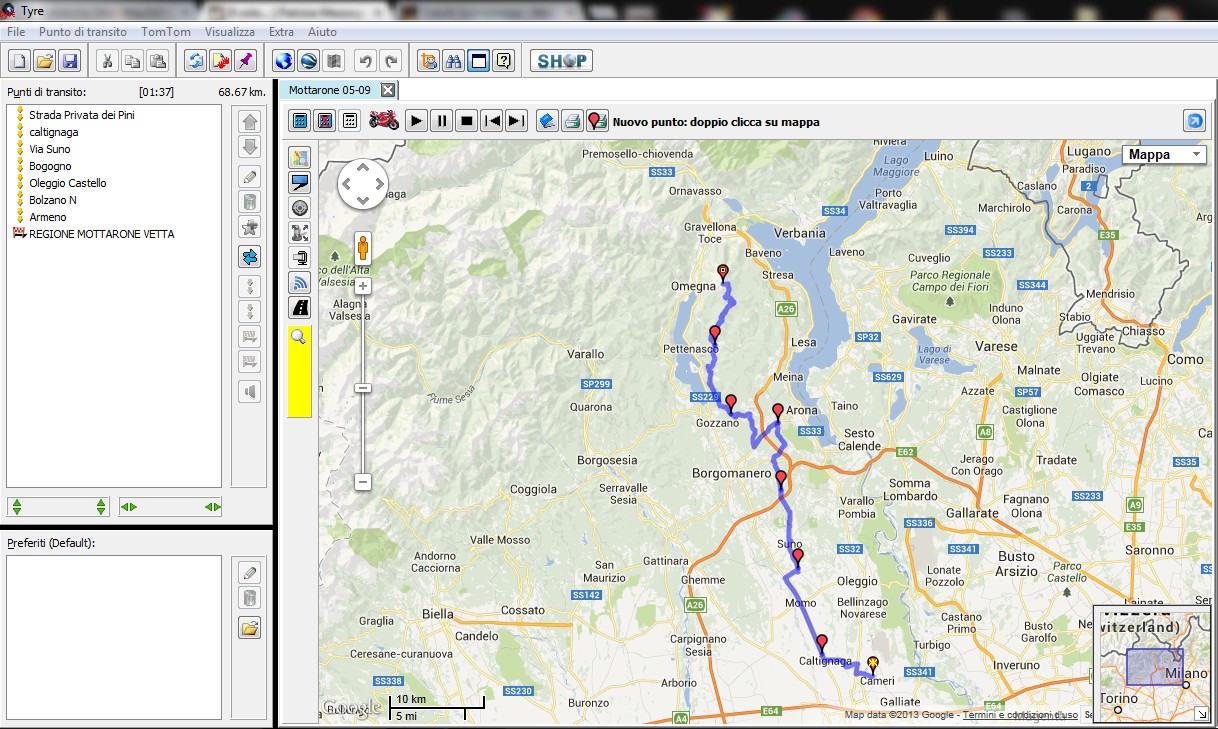Select Oleggio Castello in waypoint list

tap(67, 183)
